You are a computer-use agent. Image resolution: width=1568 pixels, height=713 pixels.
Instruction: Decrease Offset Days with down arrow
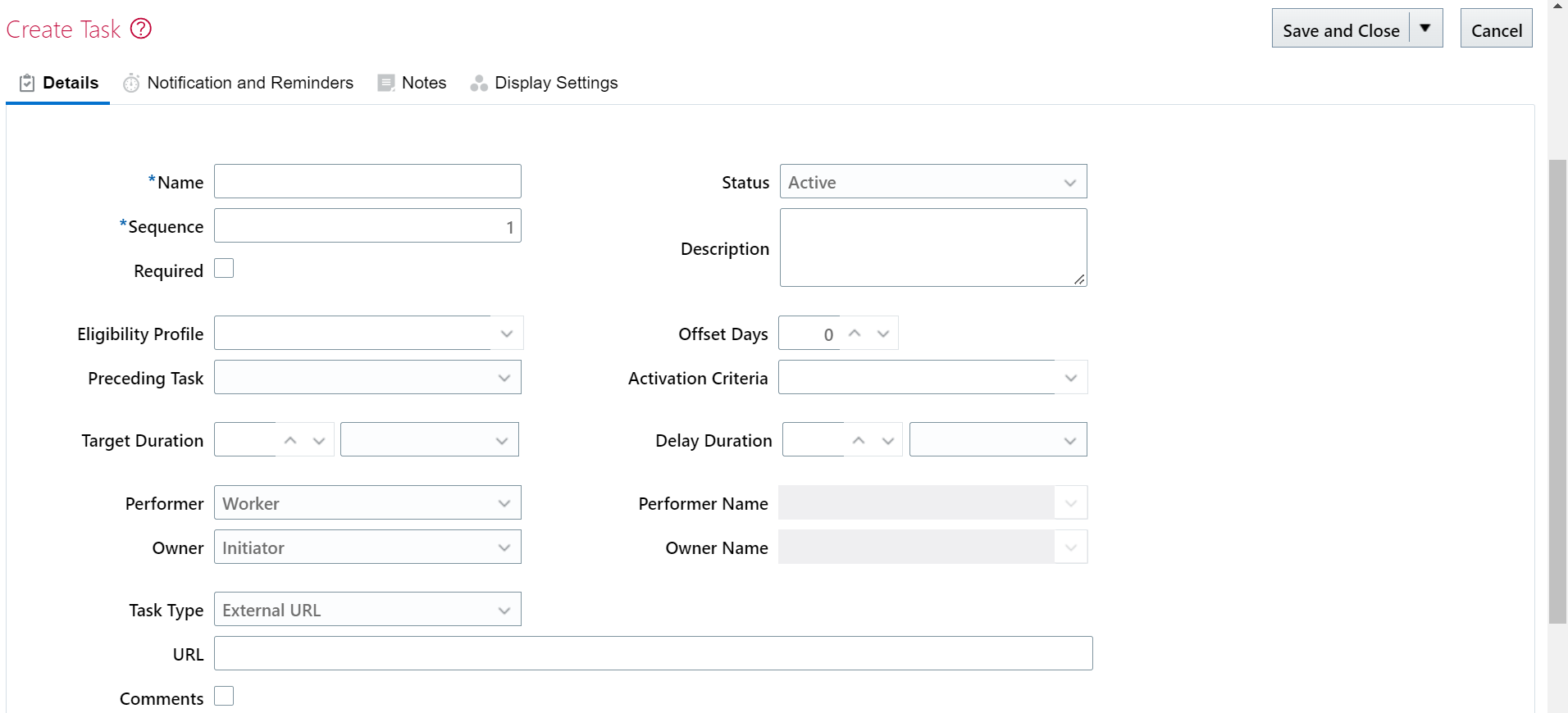(883, 334)
